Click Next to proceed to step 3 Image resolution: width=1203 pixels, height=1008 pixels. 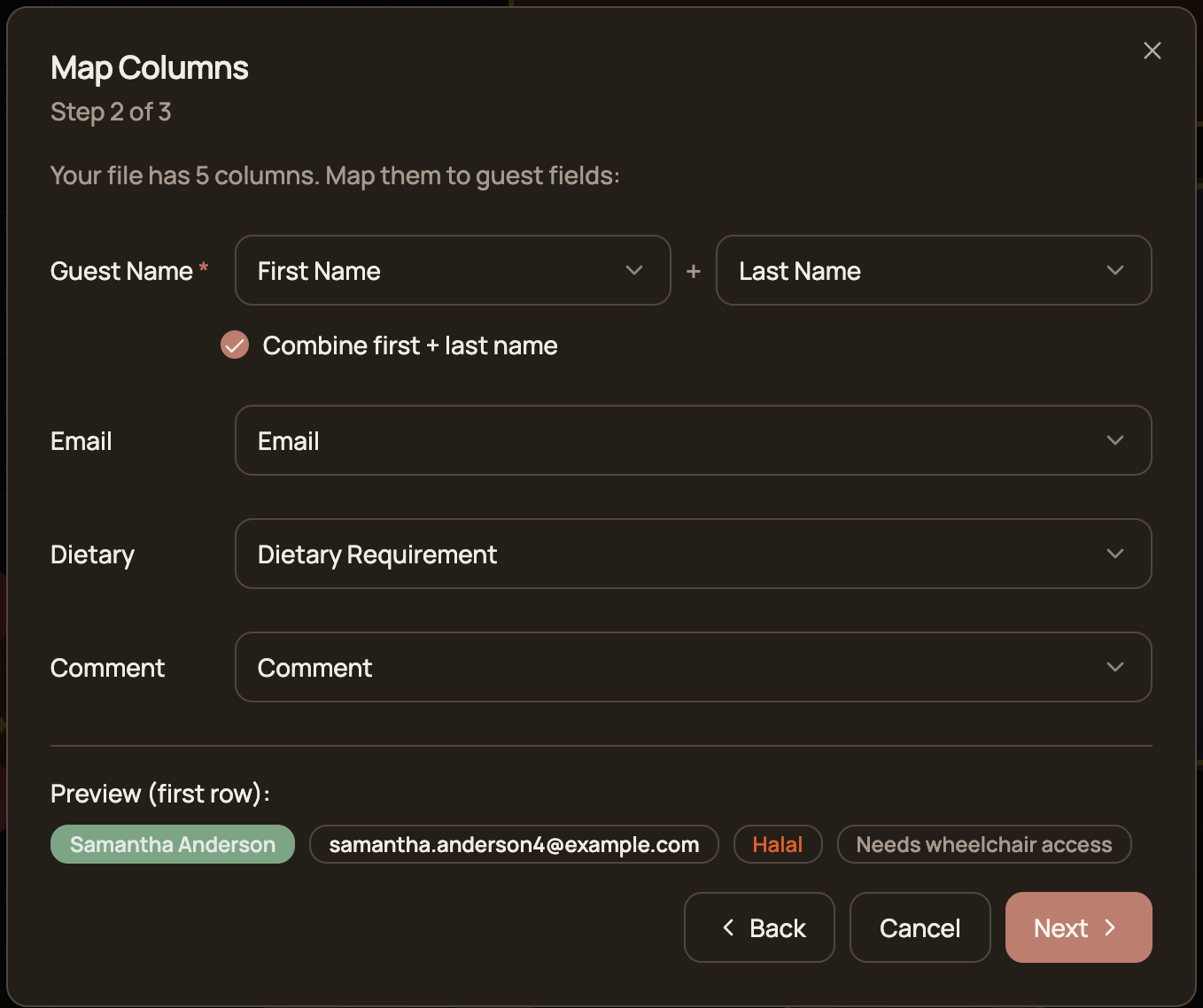pyautogui.click(x=1078, y=927)
